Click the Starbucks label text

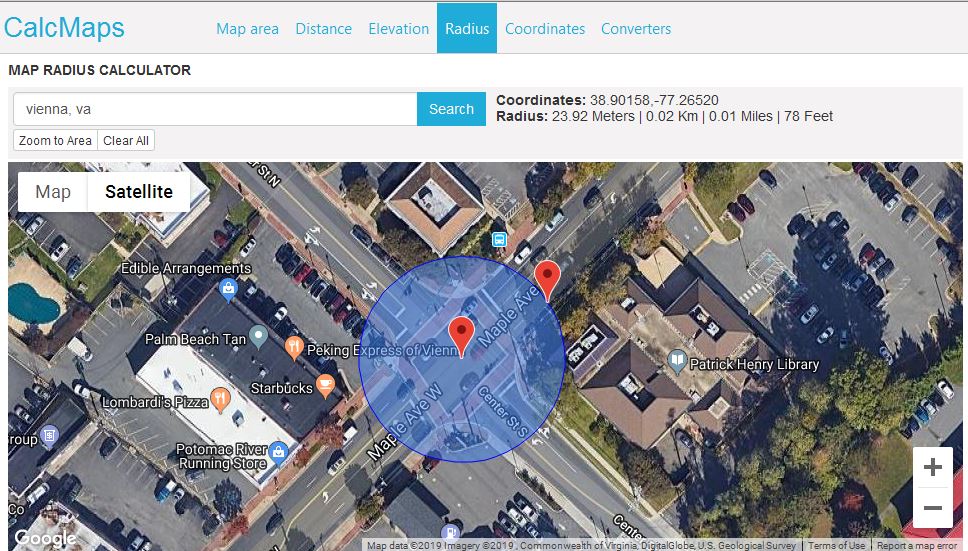(x=282, y=388)
